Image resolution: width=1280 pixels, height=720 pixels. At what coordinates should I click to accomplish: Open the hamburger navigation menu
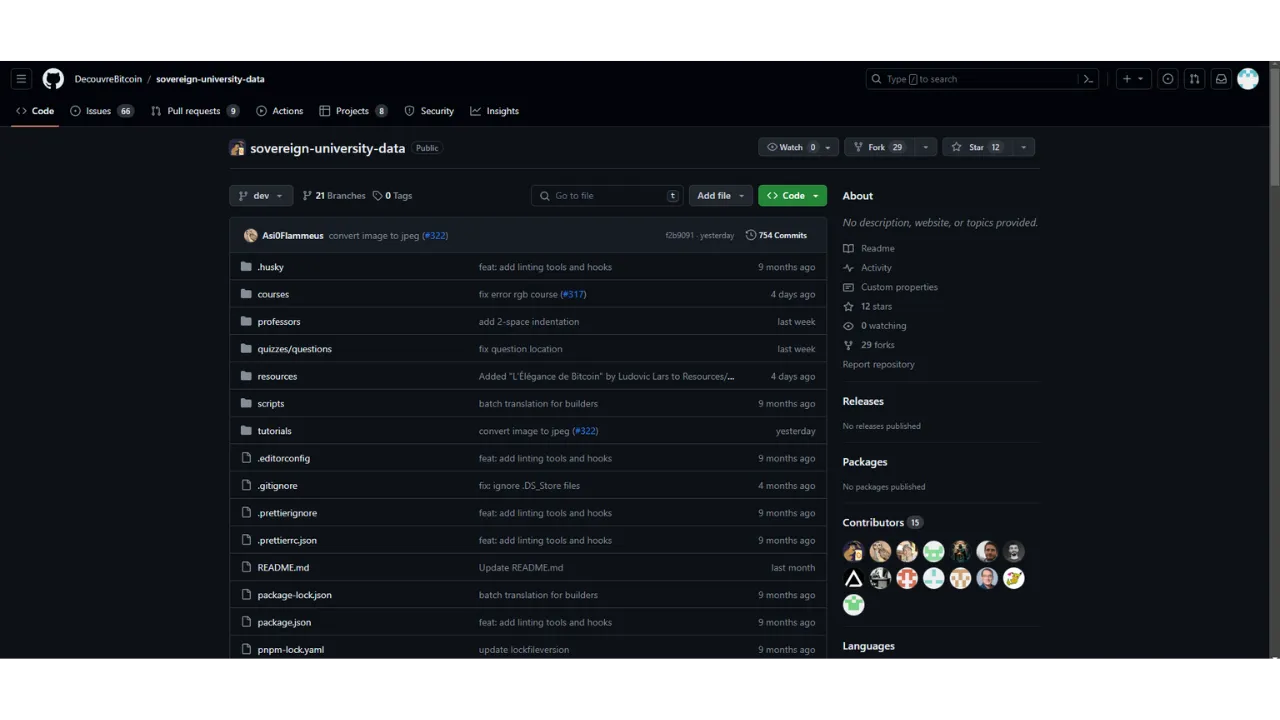coord(21,79)
